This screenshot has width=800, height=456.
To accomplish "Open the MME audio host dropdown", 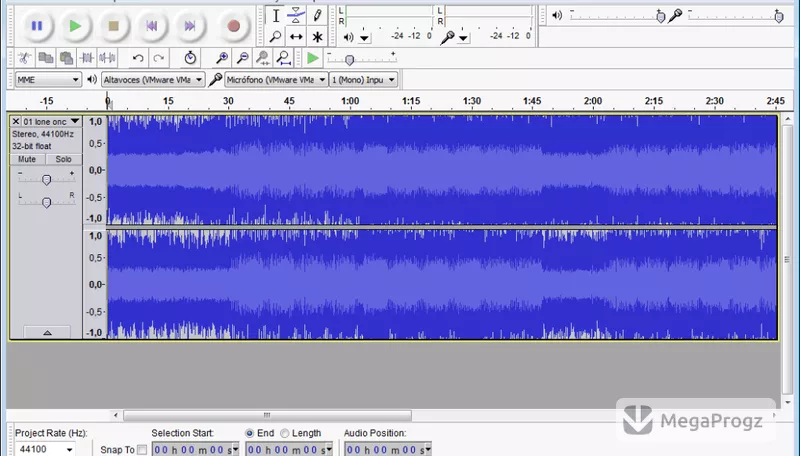I will (47, 80).
